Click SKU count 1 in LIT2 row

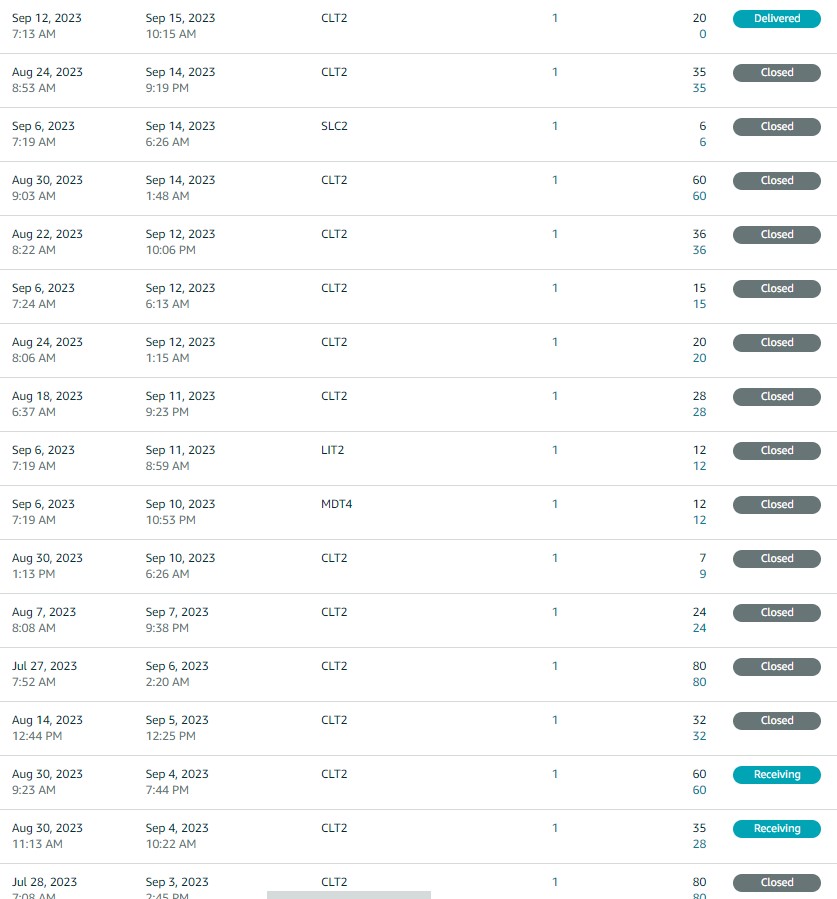point(554,450)
